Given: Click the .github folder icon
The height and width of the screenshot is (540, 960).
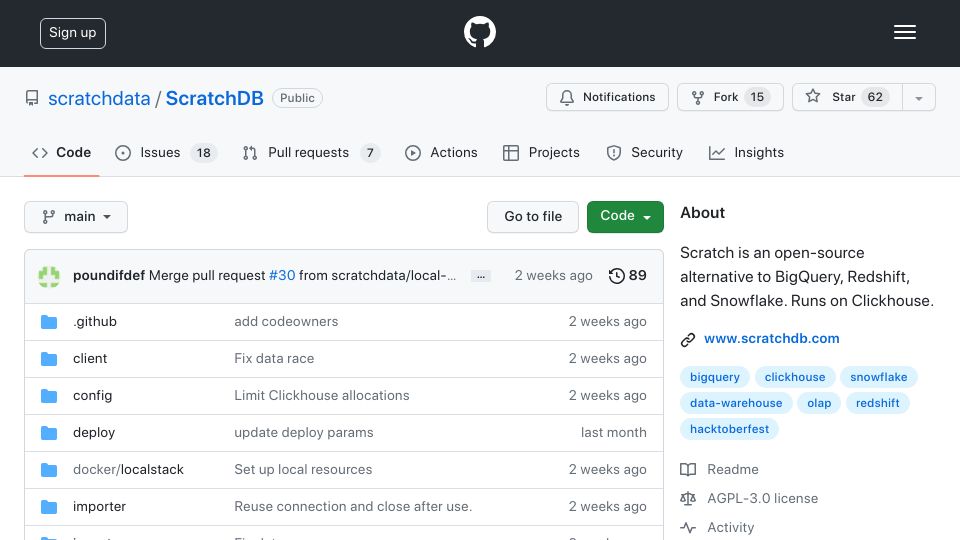Looking at the screenshot, I should tap(49, 322).
